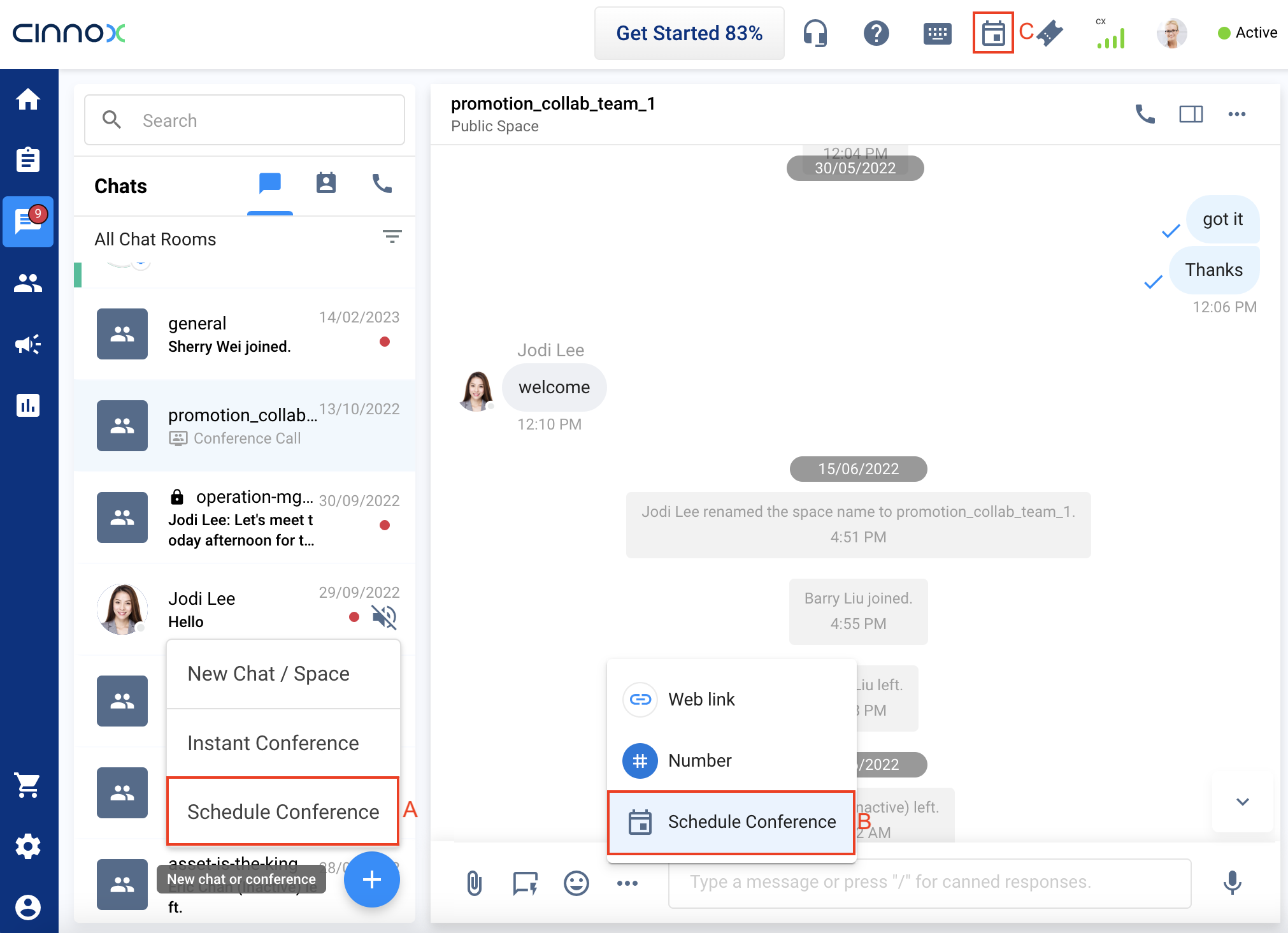The image size is (1288, 933).
Task: Open All Chat Rooms filter menu
Action: point(392,237)
